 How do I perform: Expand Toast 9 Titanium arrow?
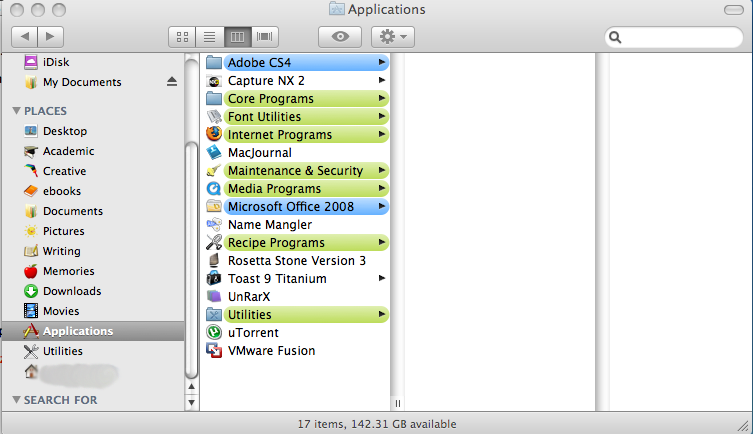(x=382, y=278)
